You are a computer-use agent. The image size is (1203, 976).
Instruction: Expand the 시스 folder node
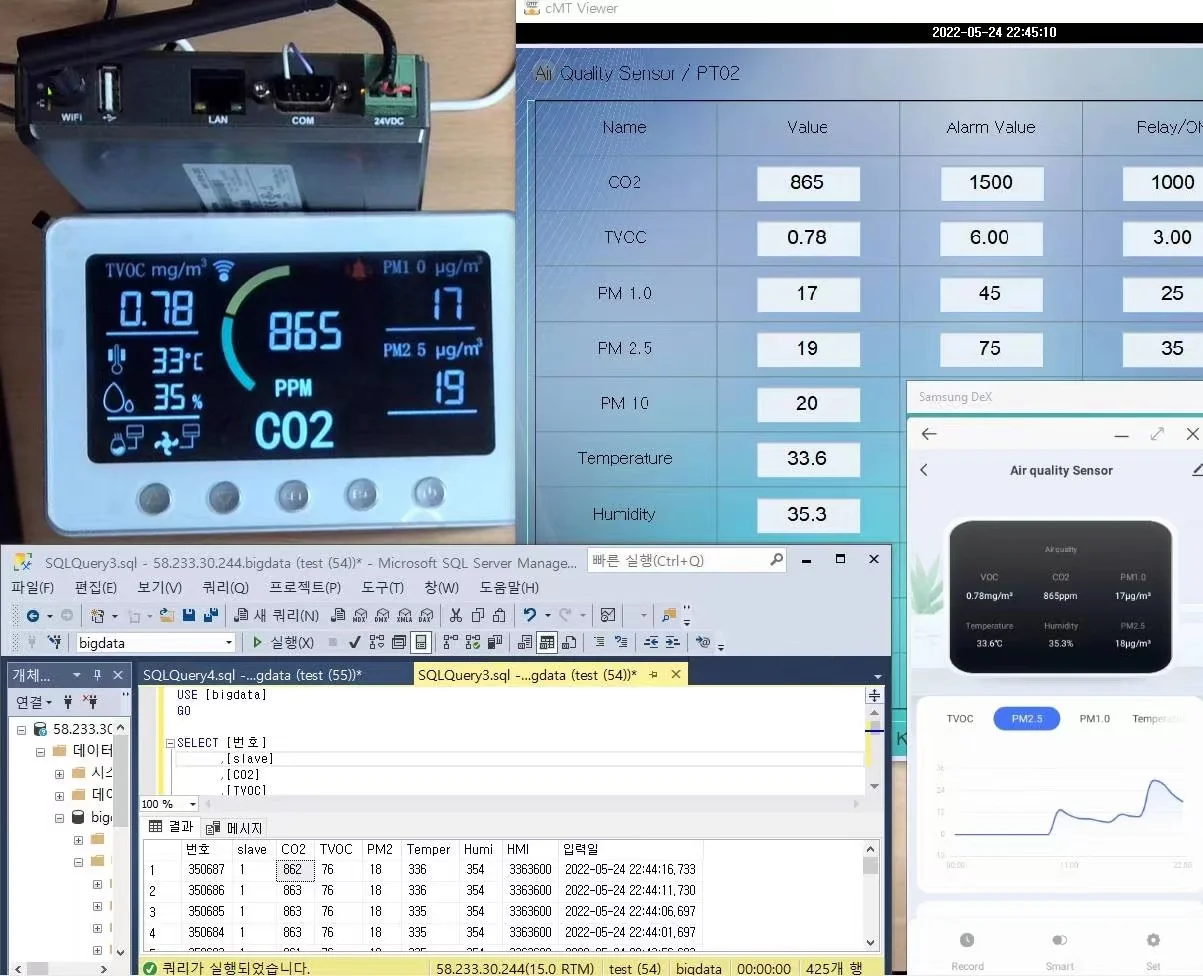coord(59,773)
